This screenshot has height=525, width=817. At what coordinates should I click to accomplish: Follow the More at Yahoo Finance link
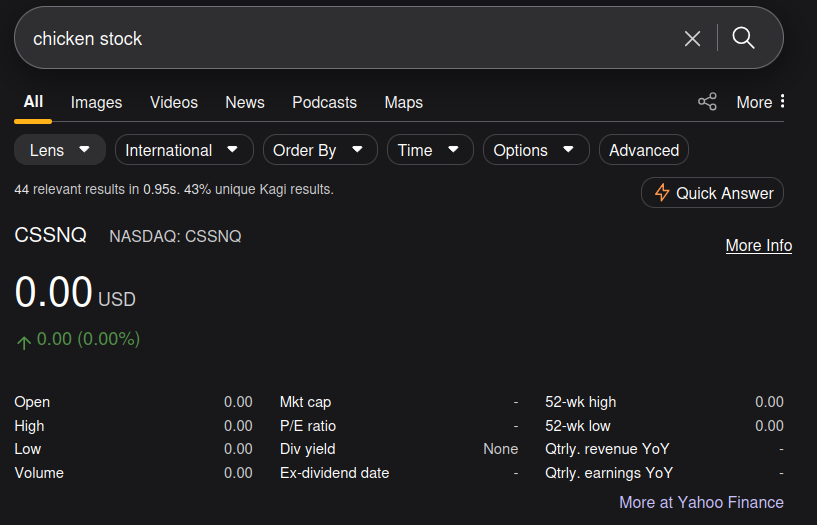(x=701, y=502)
